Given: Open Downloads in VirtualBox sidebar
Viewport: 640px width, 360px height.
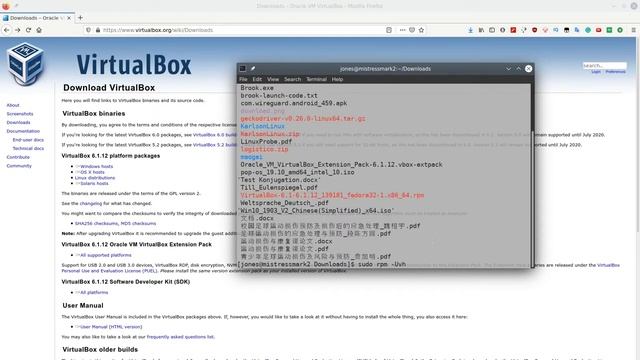Looking at the screenshot, I should (18, 122).
